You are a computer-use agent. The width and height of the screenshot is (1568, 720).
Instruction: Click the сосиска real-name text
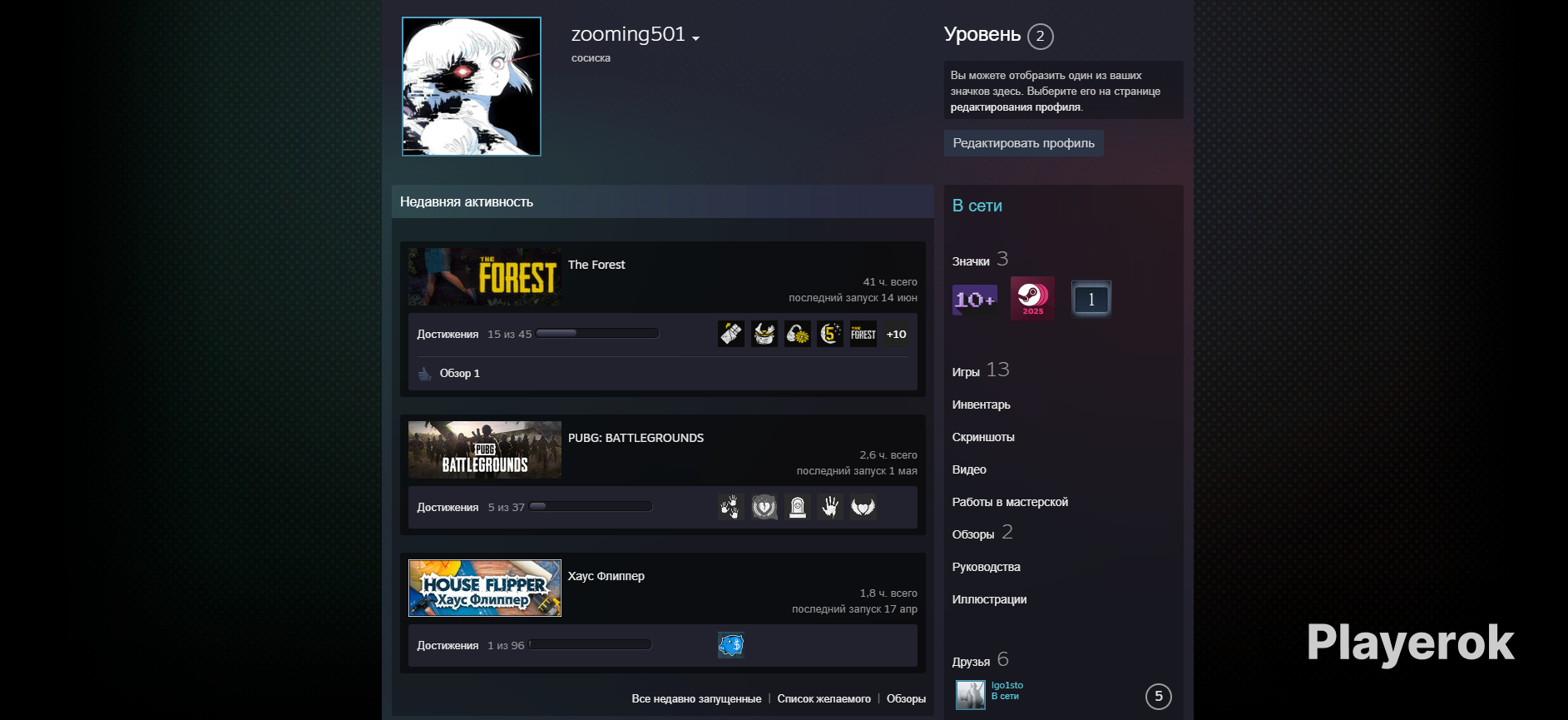591,58
